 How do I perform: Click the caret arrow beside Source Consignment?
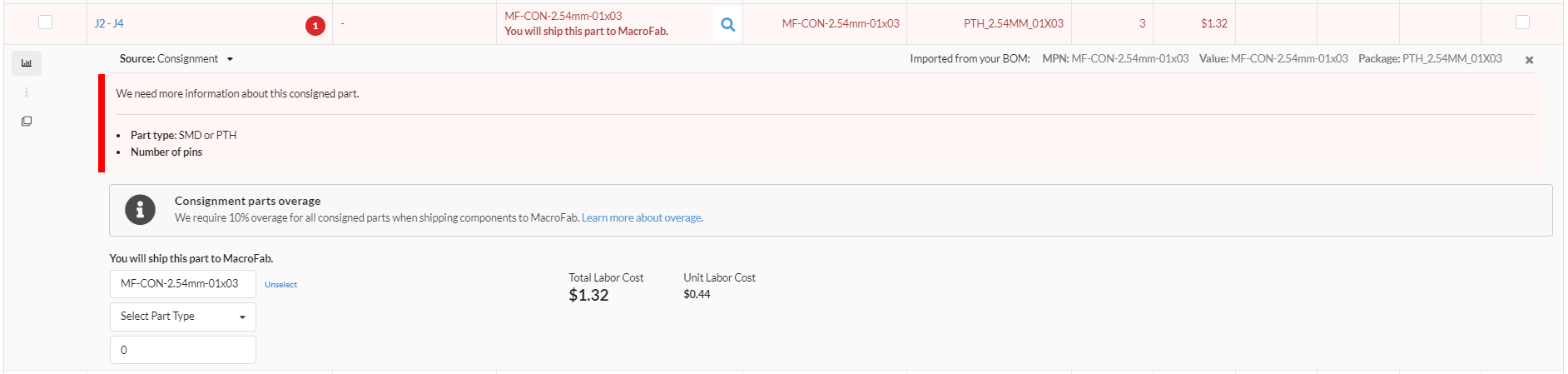coord(230,59)
